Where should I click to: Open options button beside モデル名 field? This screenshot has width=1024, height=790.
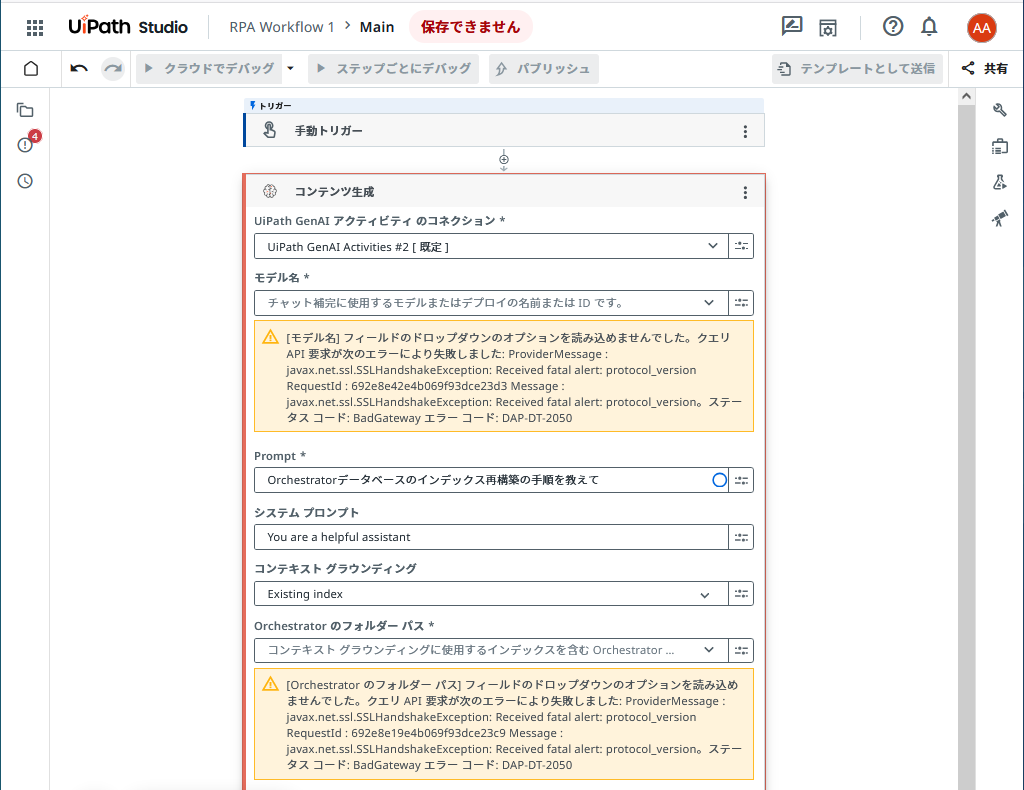[x=741, y=303]
